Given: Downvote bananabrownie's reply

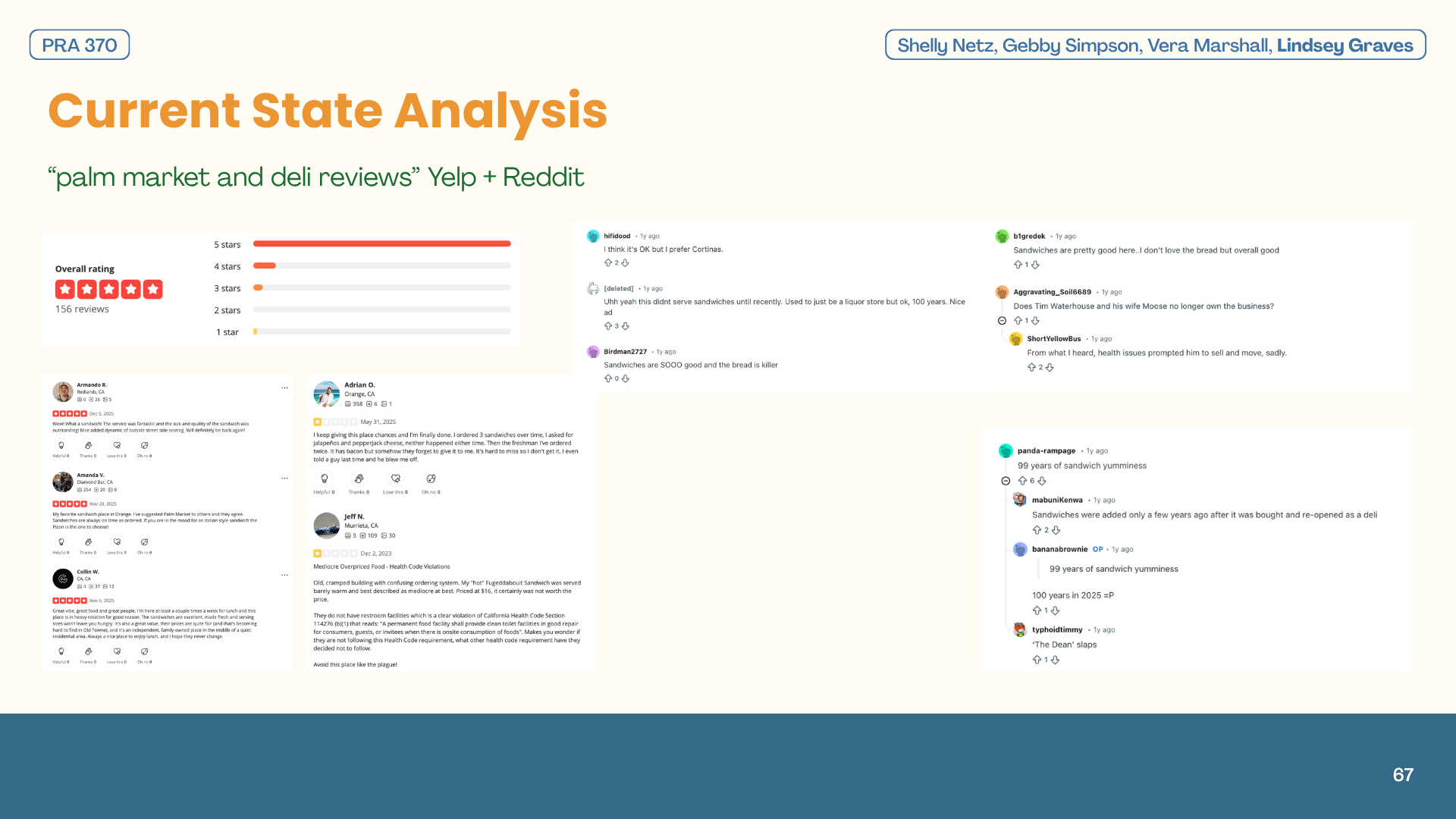Looking at the screenshot, I should tap(1056, 610).
